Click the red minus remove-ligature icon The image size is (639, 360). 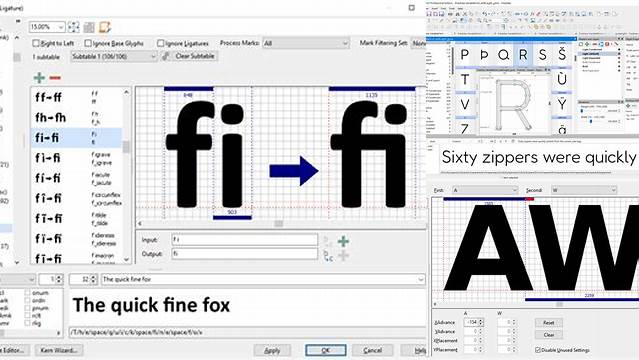tap(55, 77)
